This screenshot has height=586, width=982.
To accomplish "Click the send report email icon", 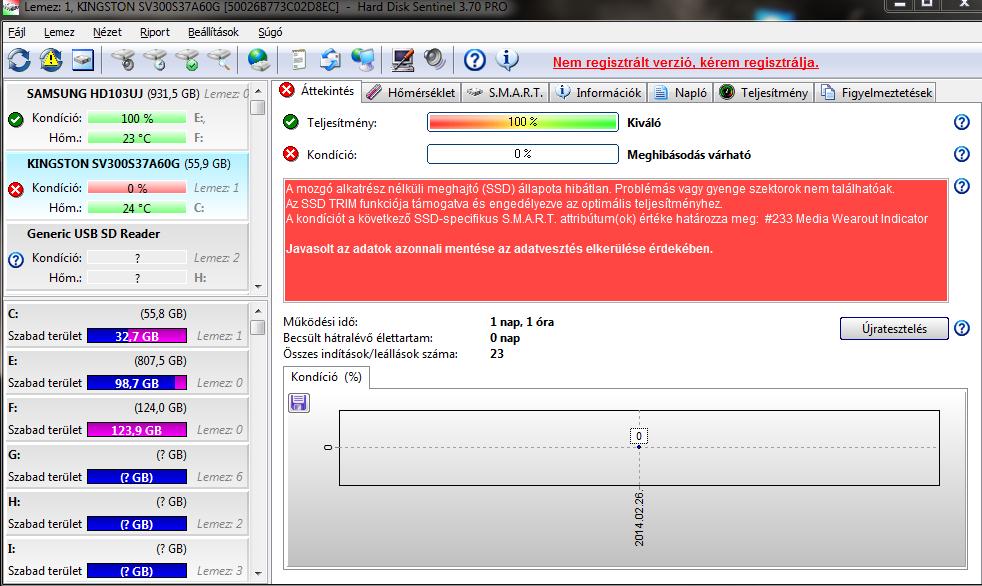I will point(330,60).
